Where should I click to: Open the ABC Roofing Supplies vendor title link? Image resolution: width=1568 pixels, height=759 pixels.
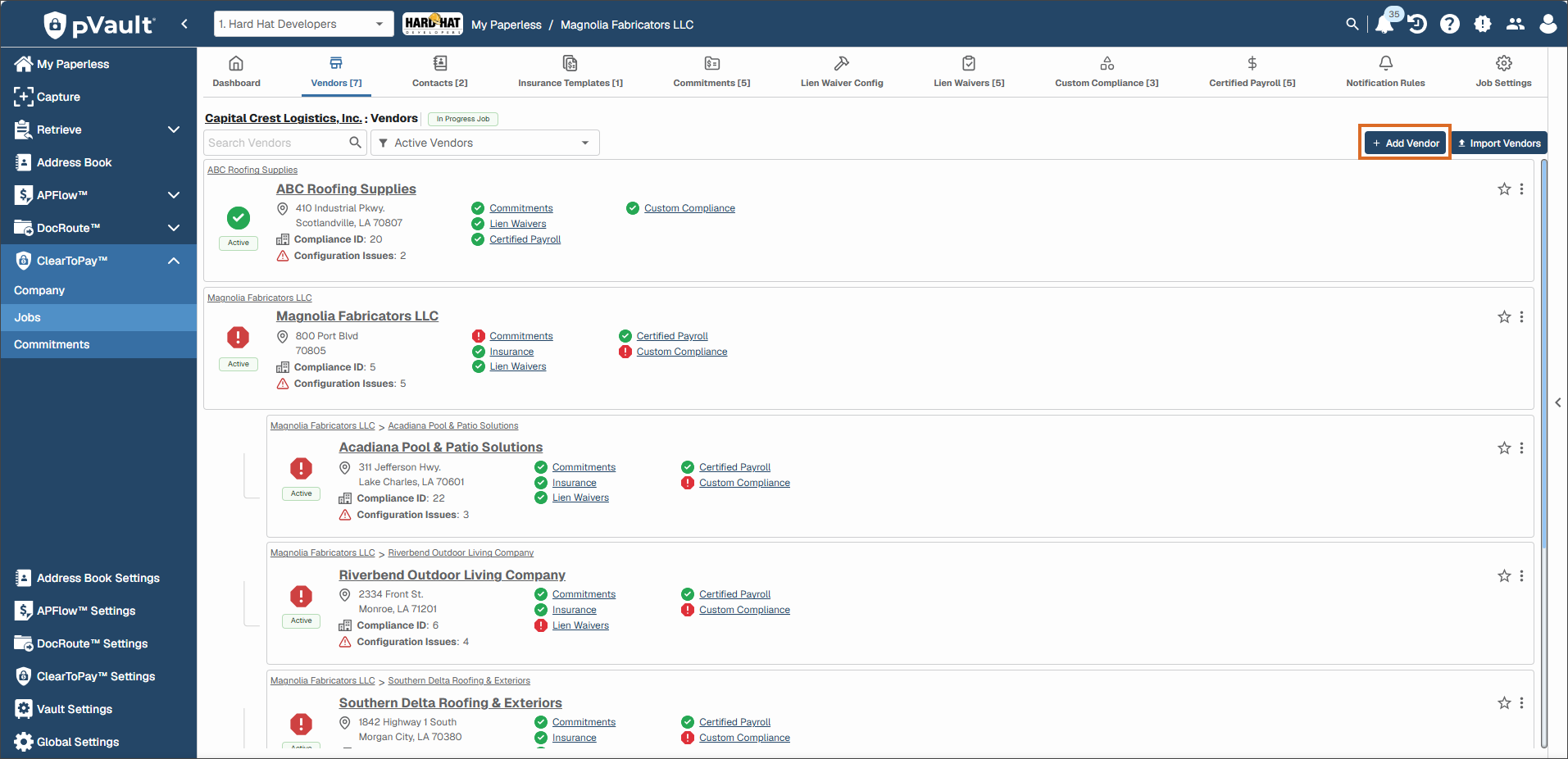pyautogui.click(x=346, y=189)
